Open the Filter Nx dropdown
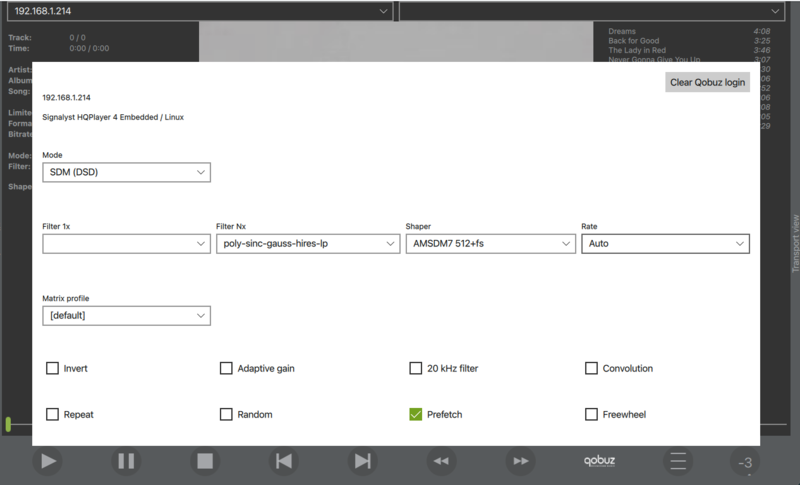800x485 pixels. (307, 243)
